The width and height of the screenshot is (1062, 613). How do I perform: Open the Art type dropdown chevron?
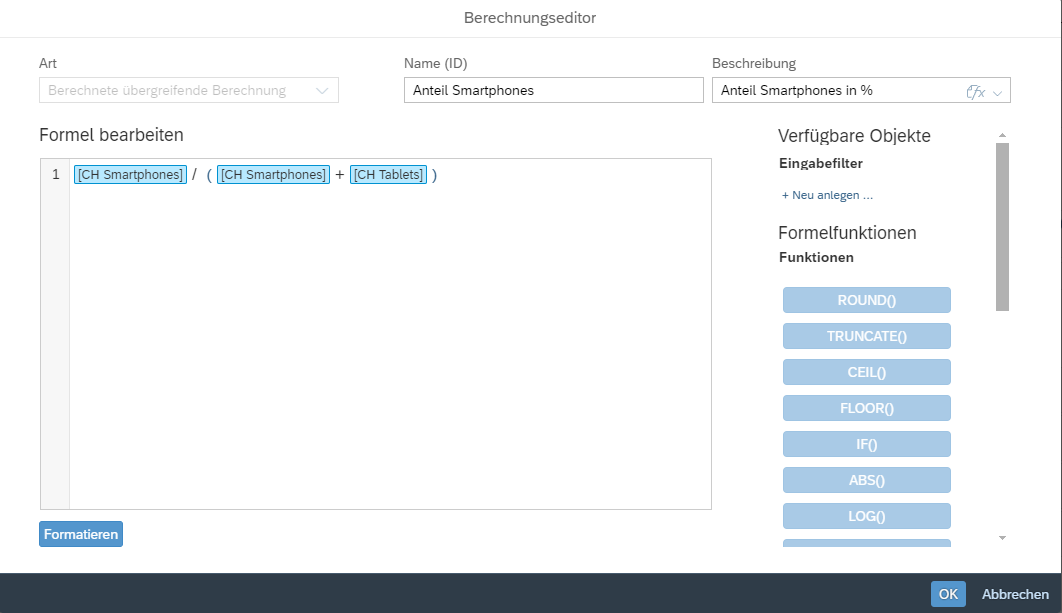coord(322,91)
